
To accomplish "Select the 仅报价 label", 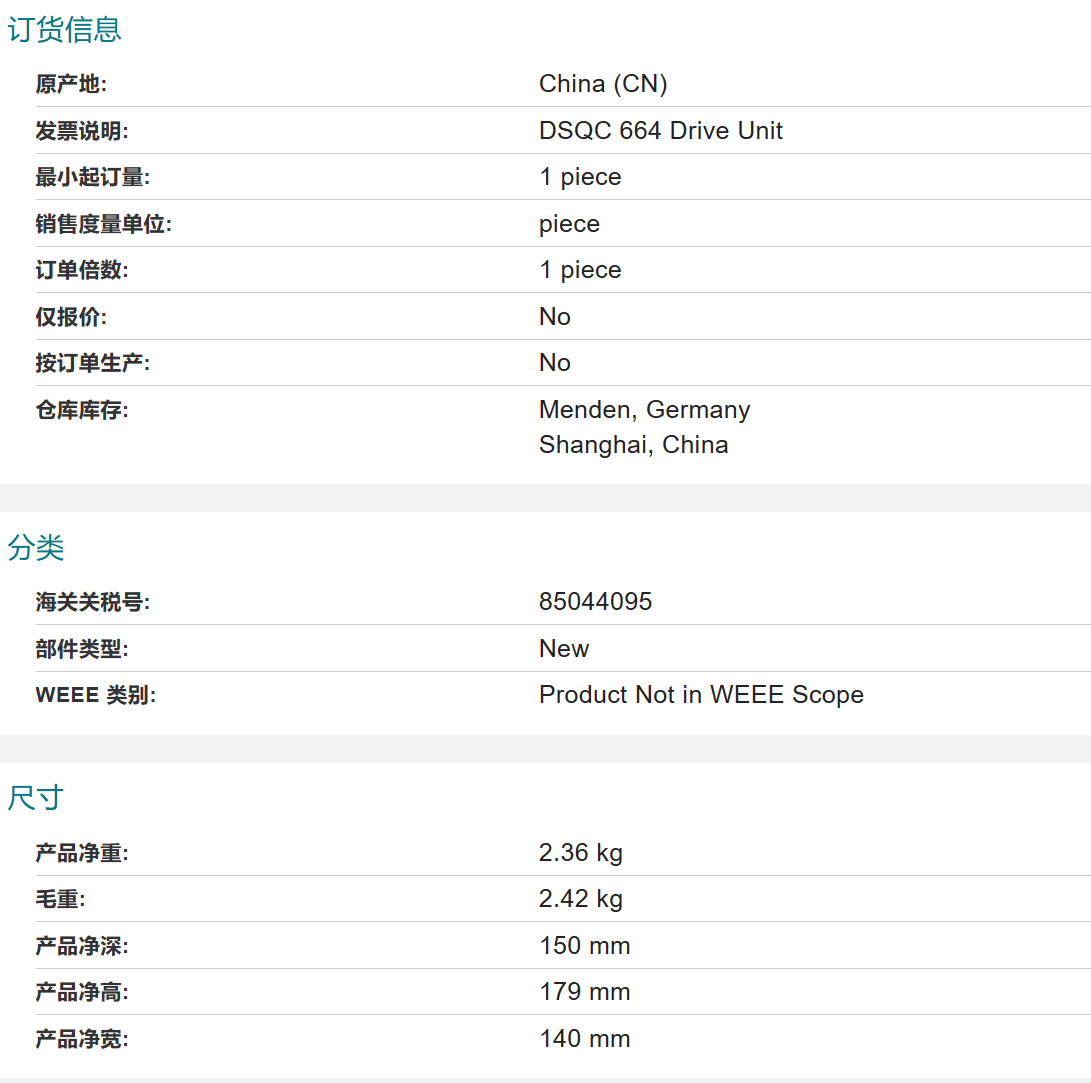I will [71, 317].
